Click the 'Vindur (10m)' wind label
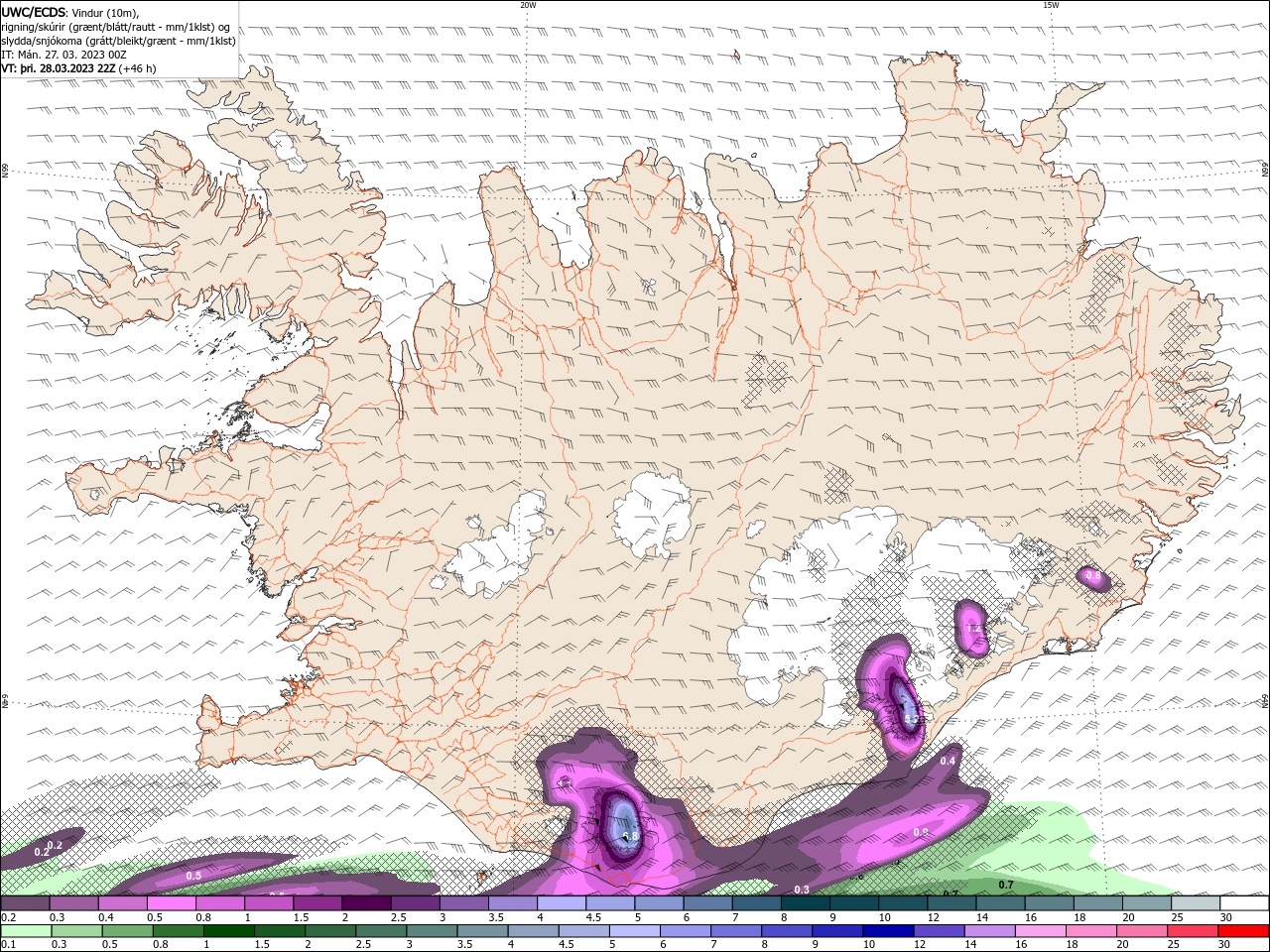The width and height of the screenshot is (1270, 952). [x=106, y=12]
